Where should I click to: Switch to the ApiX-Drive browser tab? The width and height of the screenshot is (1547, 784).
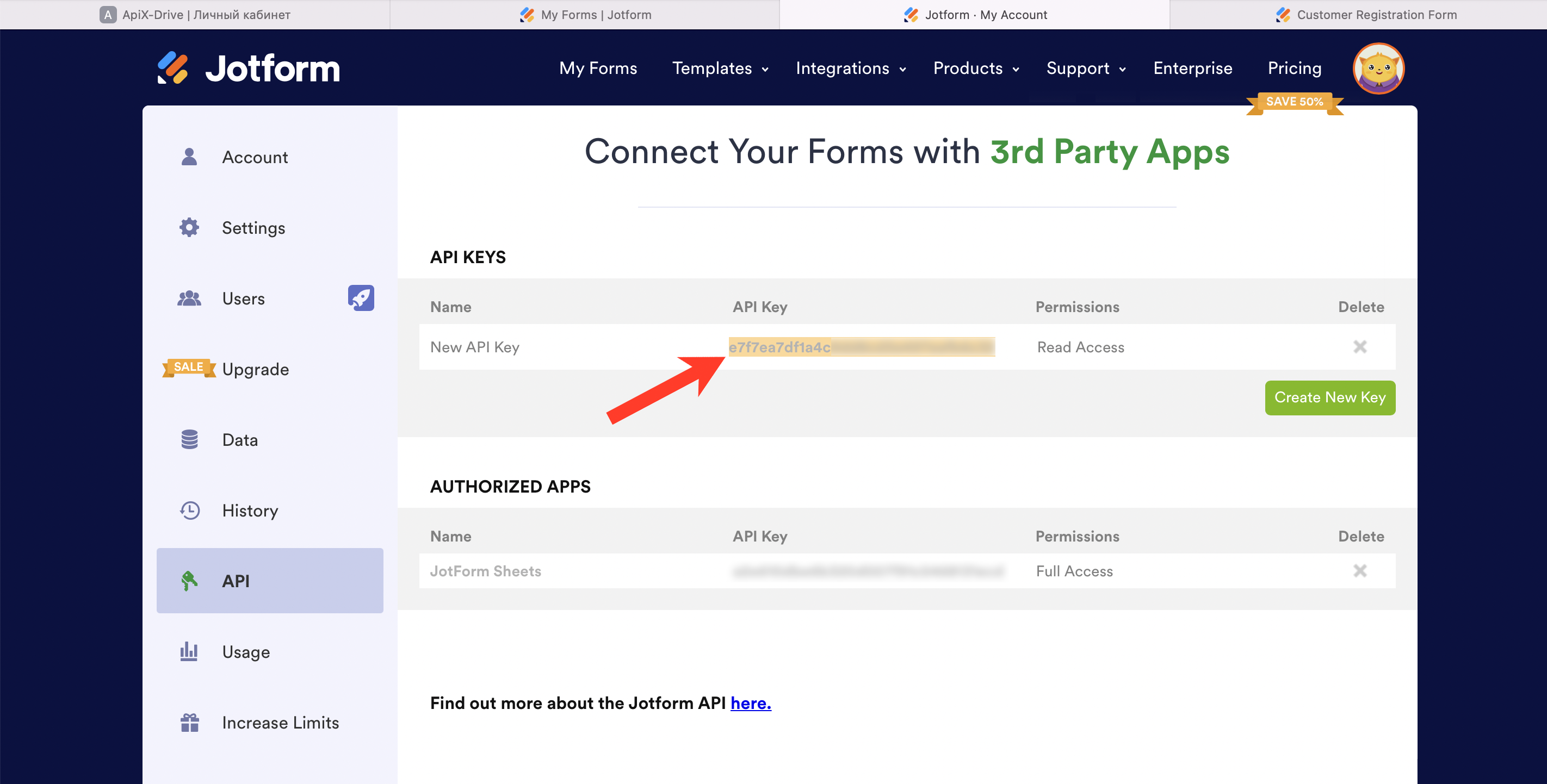[x=195, y=14]
